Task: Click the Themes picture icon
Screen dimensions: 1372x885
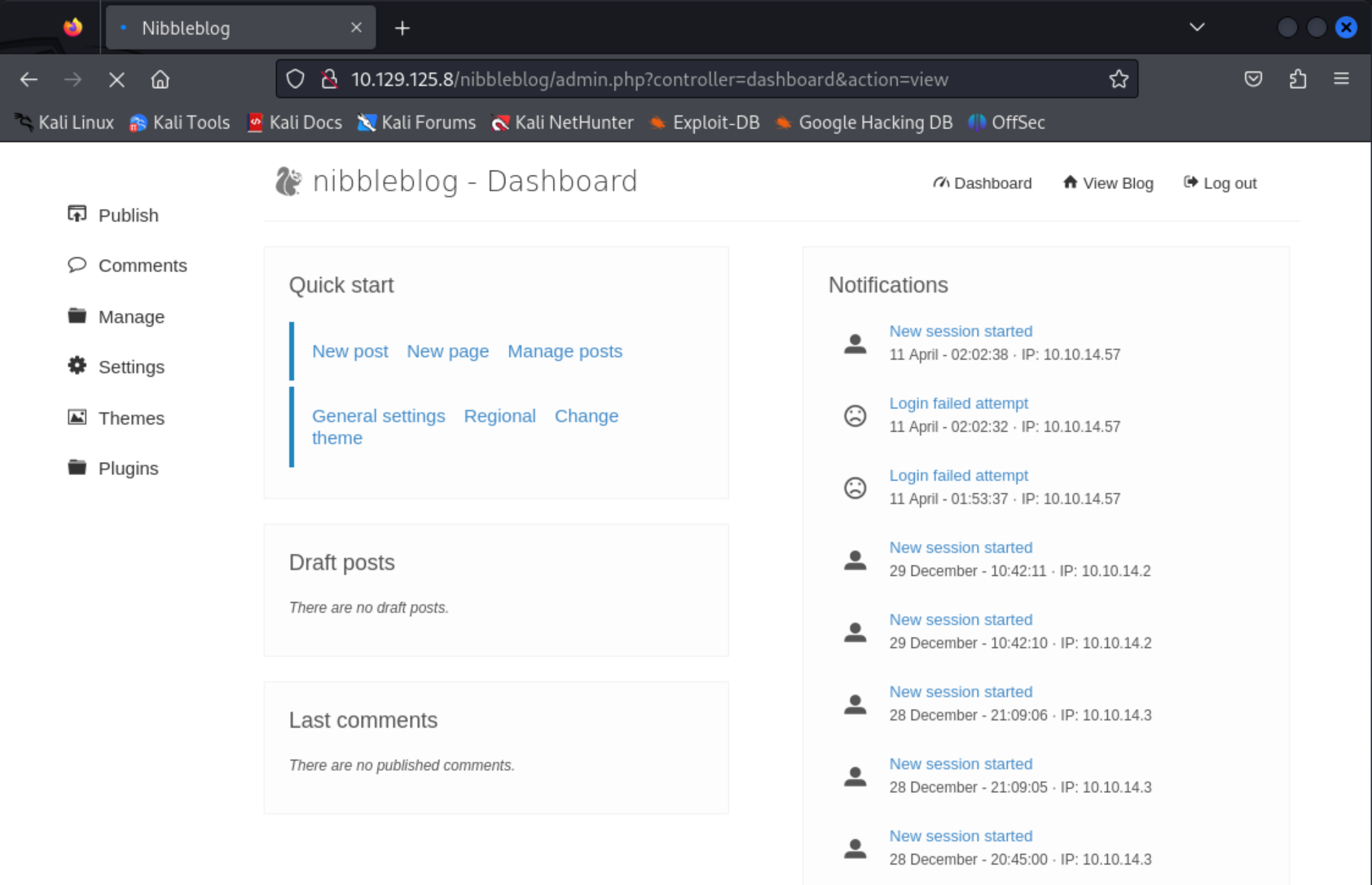Action: [x=77, y=417]
